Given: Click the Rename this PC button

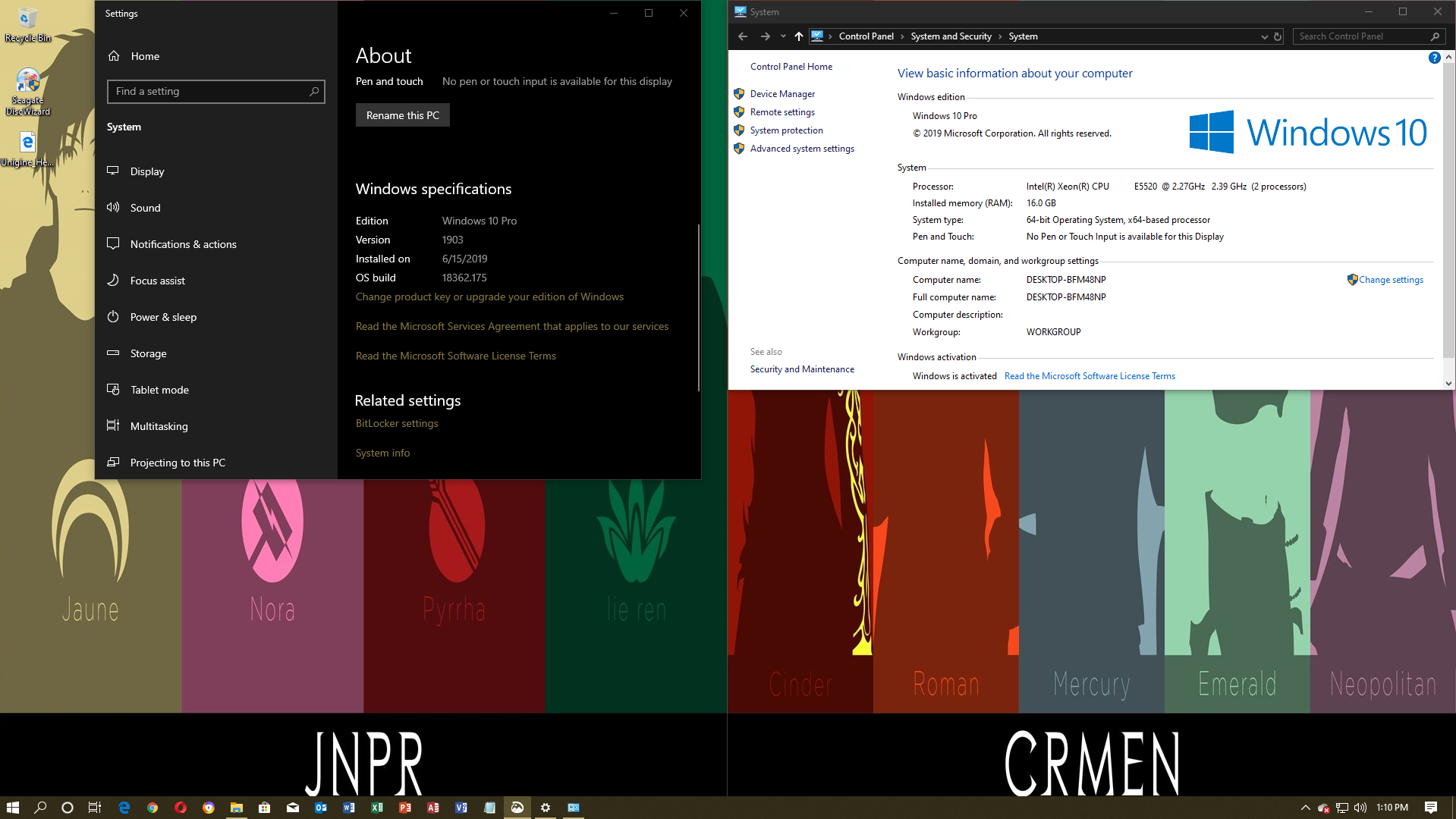Looking at the screenshot, I should coord(403,115).
